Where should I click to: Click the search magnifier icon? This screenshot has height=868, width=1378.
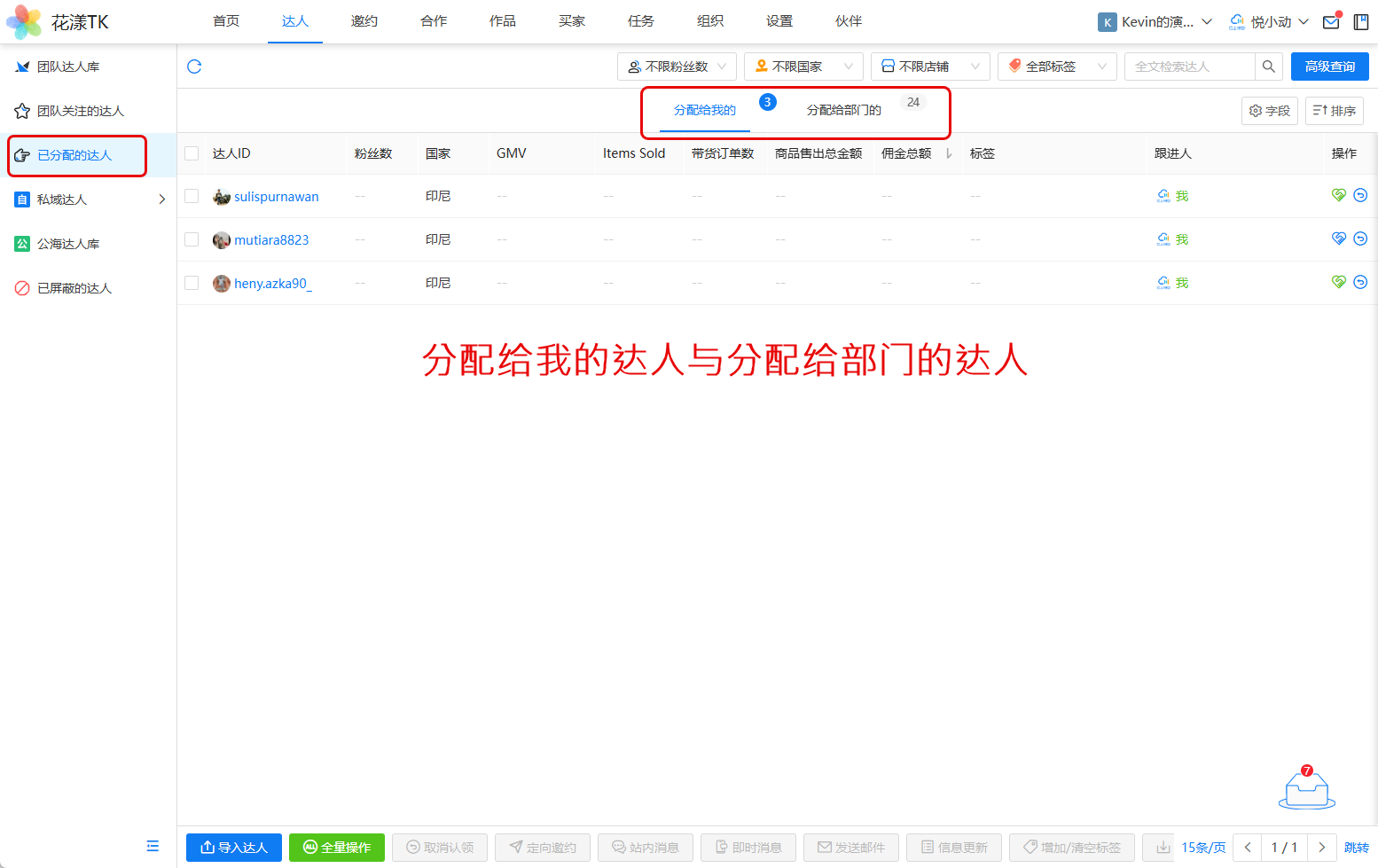click(x=1268, y=66)
